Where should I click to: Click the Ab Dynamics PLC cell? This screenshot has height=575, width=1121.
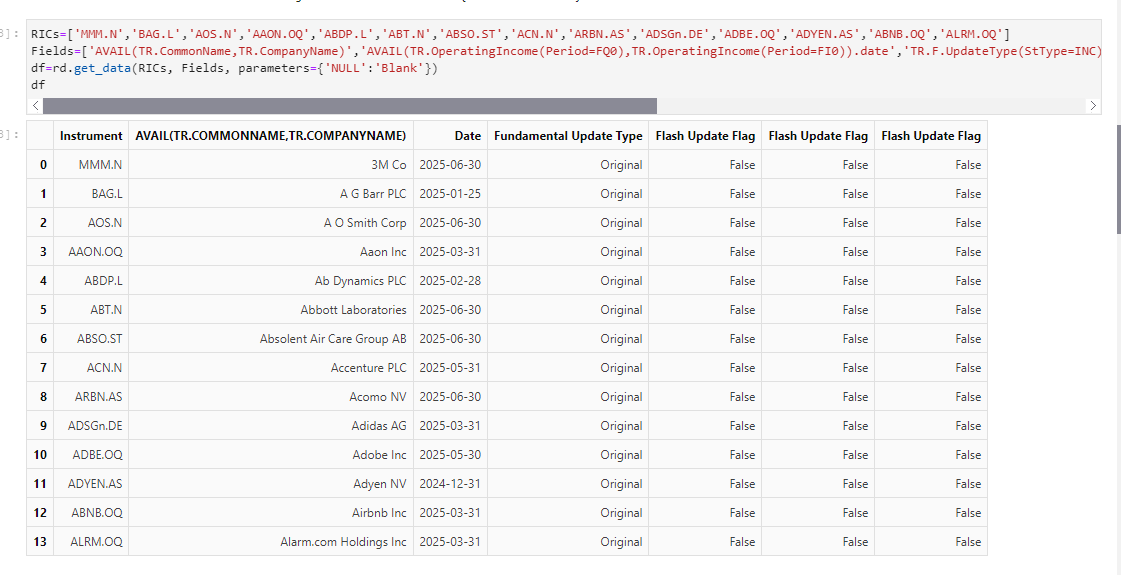click(x=270, y=280)
